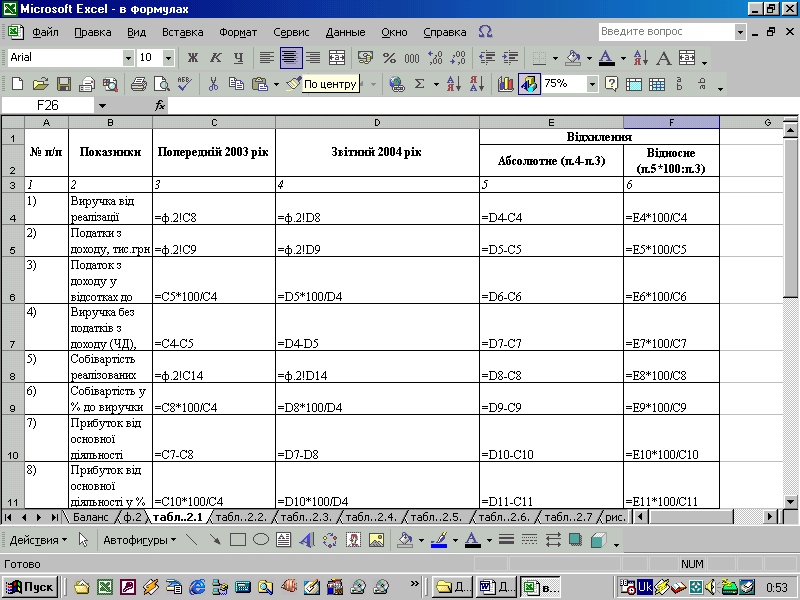The height and width of the screenshot is (600, 800).
Task: Sort ascending on standard toolbar
Action: tap(453, 84)
